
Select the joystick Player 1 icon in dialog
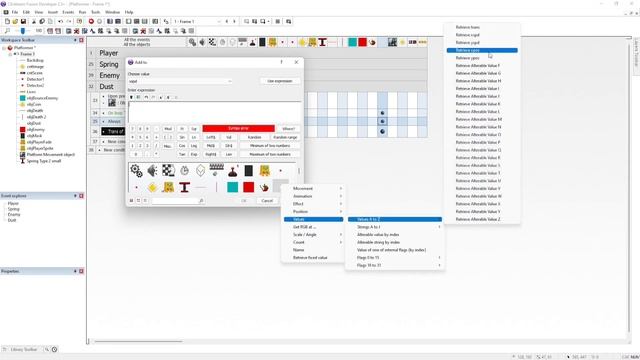(x=233, y=171)
